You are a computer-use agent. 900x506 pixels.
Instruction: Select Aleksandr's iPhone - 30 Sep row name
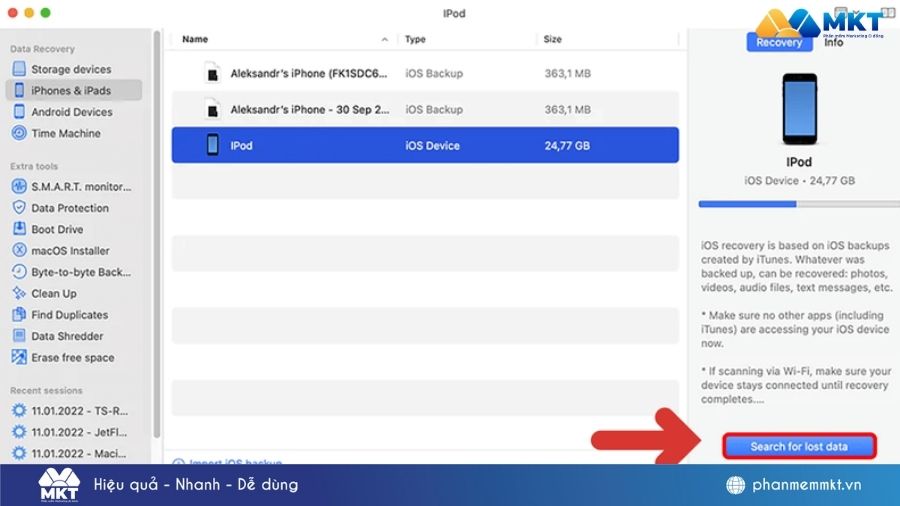coord(310,109)
